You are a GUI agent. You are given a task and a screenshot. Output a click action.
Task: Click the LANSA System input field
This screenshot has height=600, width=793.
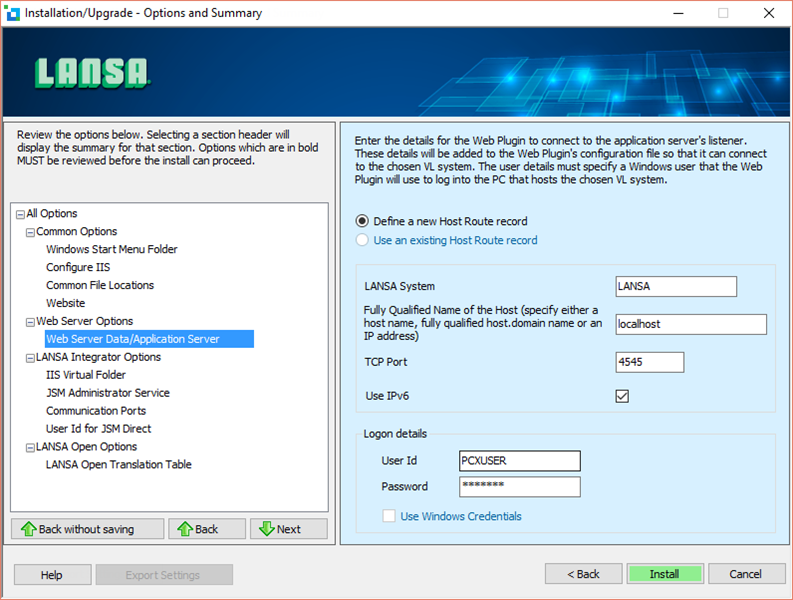(676, 286)
